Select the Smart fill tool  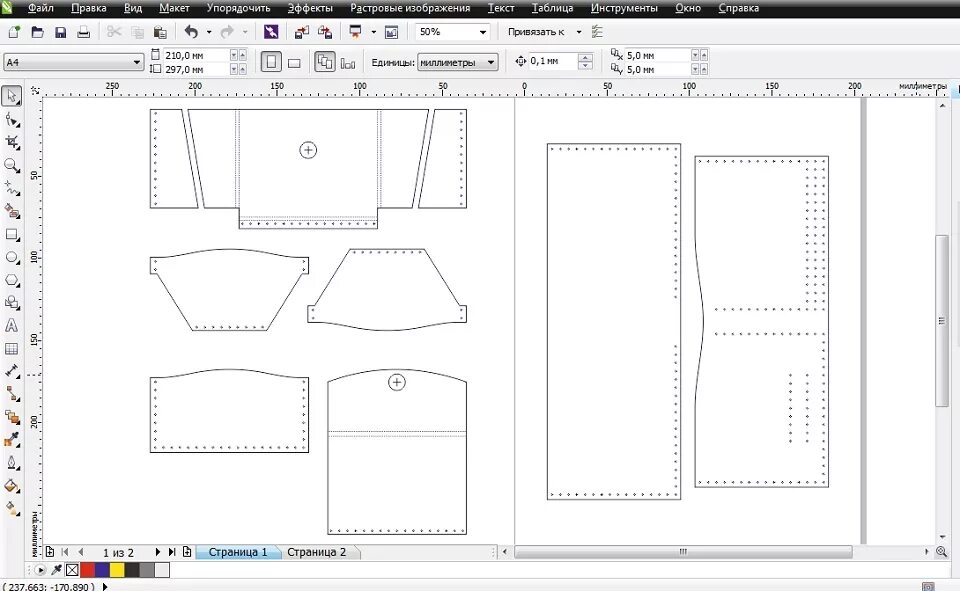[12, 211]
